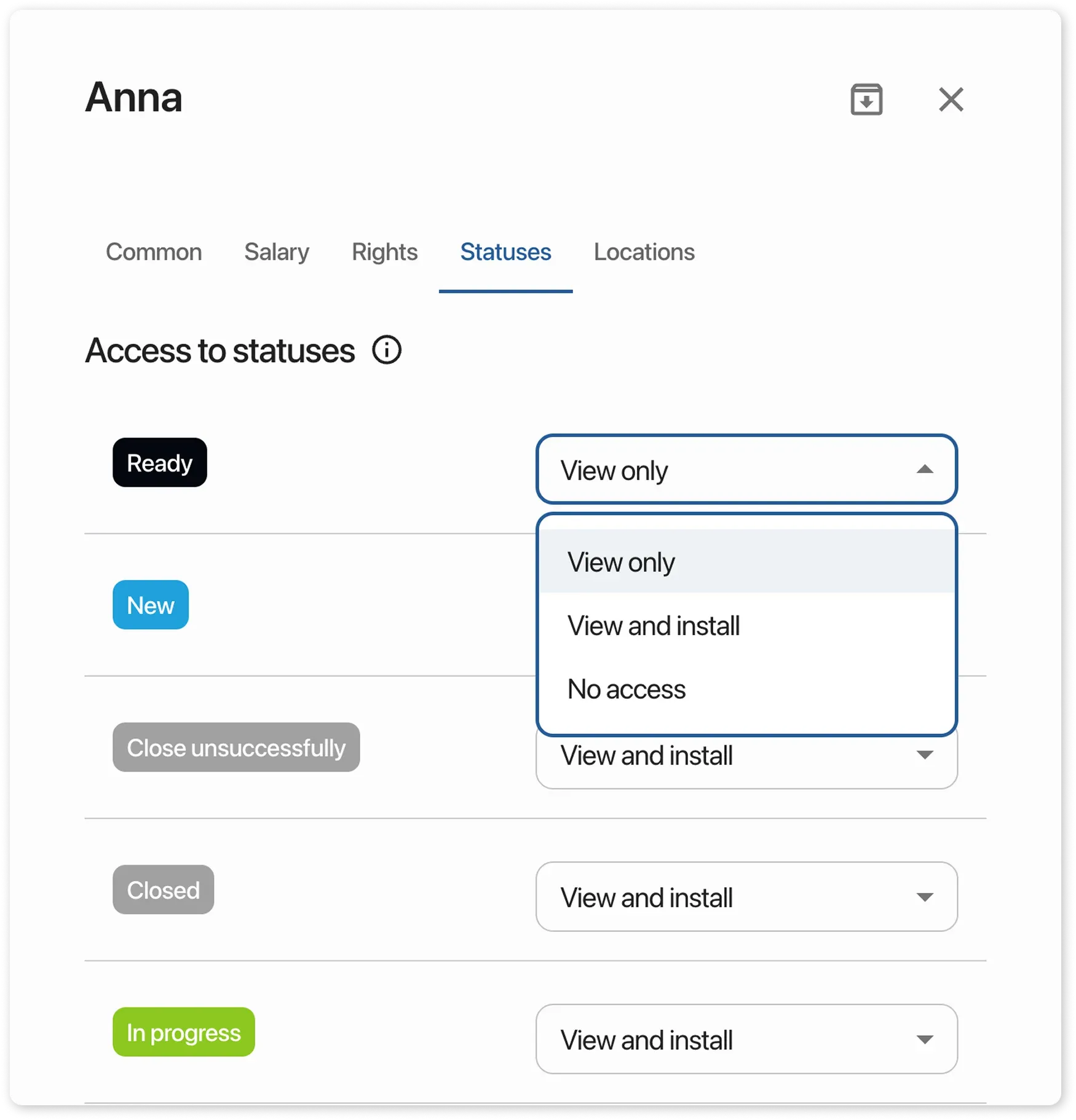The image size is (1076, 1120).
Task: Open the Salary tab
Action: 277,252
